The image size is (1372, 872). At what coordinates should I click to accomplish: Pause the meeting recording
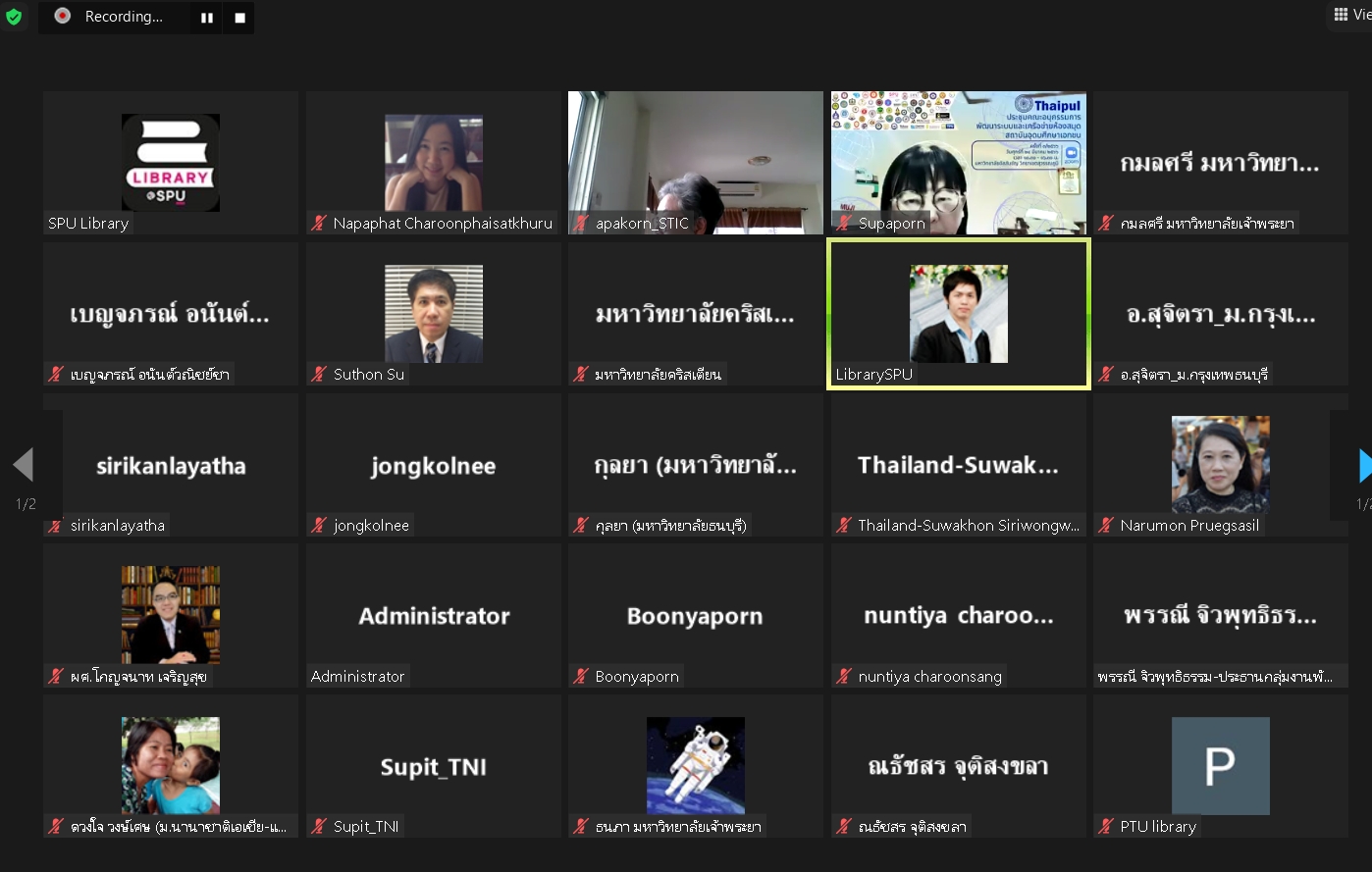tap(207, 18)
